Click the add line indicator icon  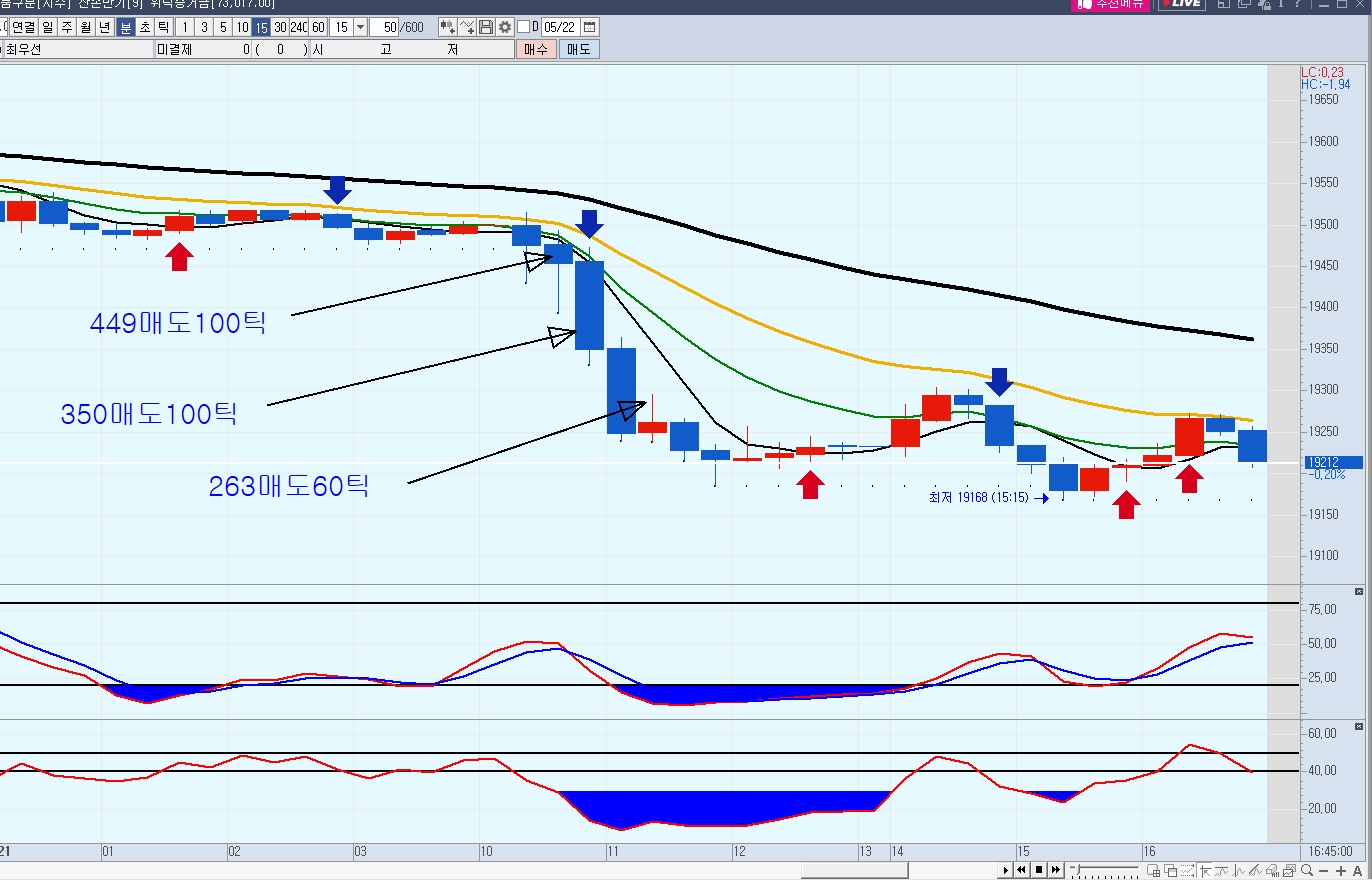coord(468,27)
